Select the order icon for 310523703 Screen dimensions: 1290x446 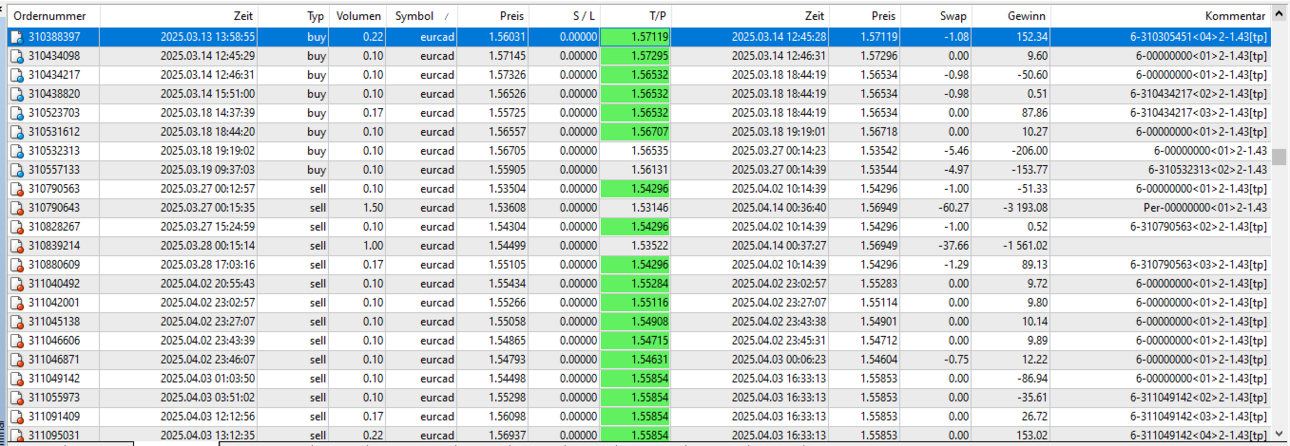[16, 112]
